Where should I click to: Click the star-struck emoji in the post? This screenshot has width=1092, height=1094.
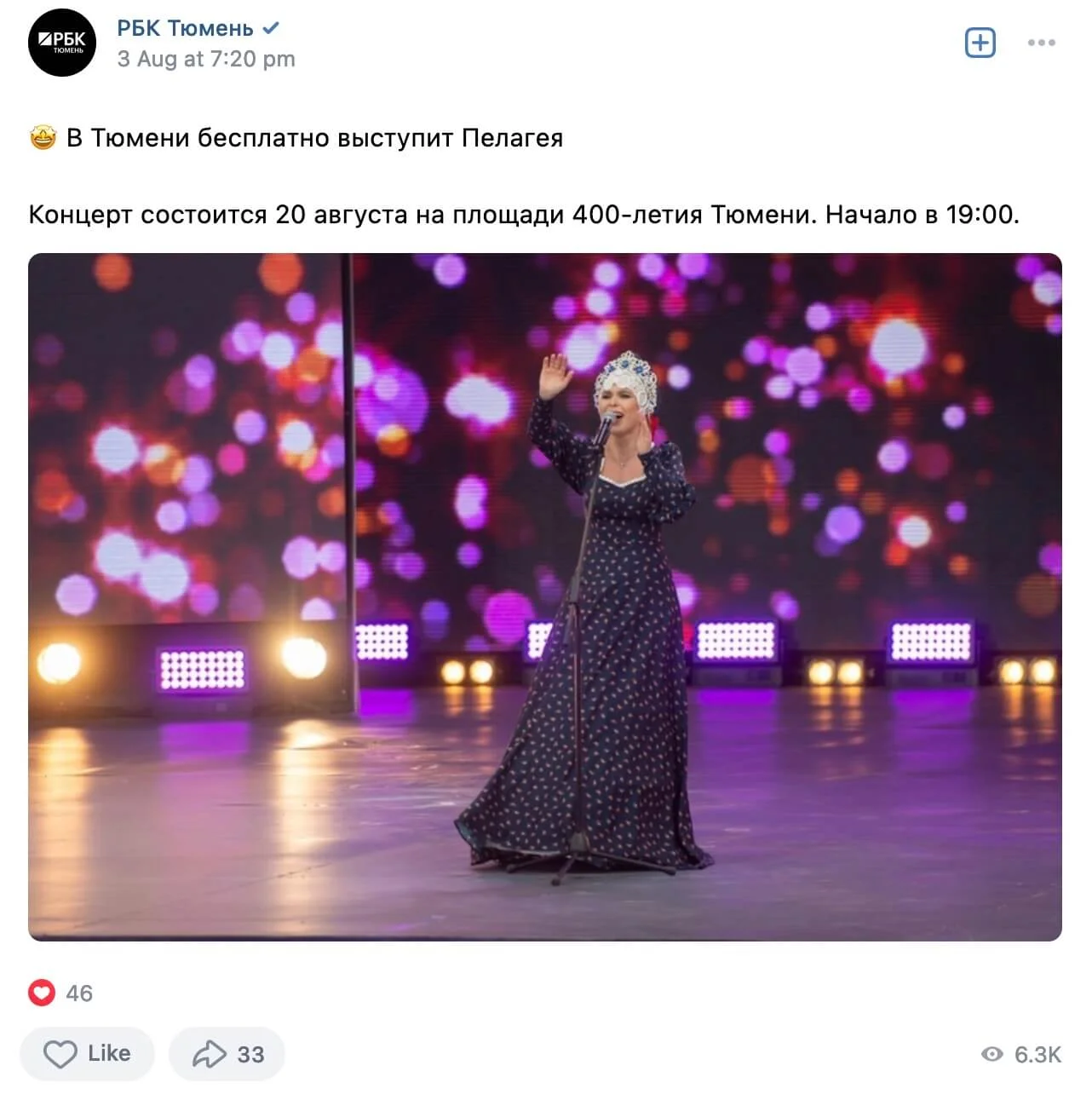click(43, 137)
